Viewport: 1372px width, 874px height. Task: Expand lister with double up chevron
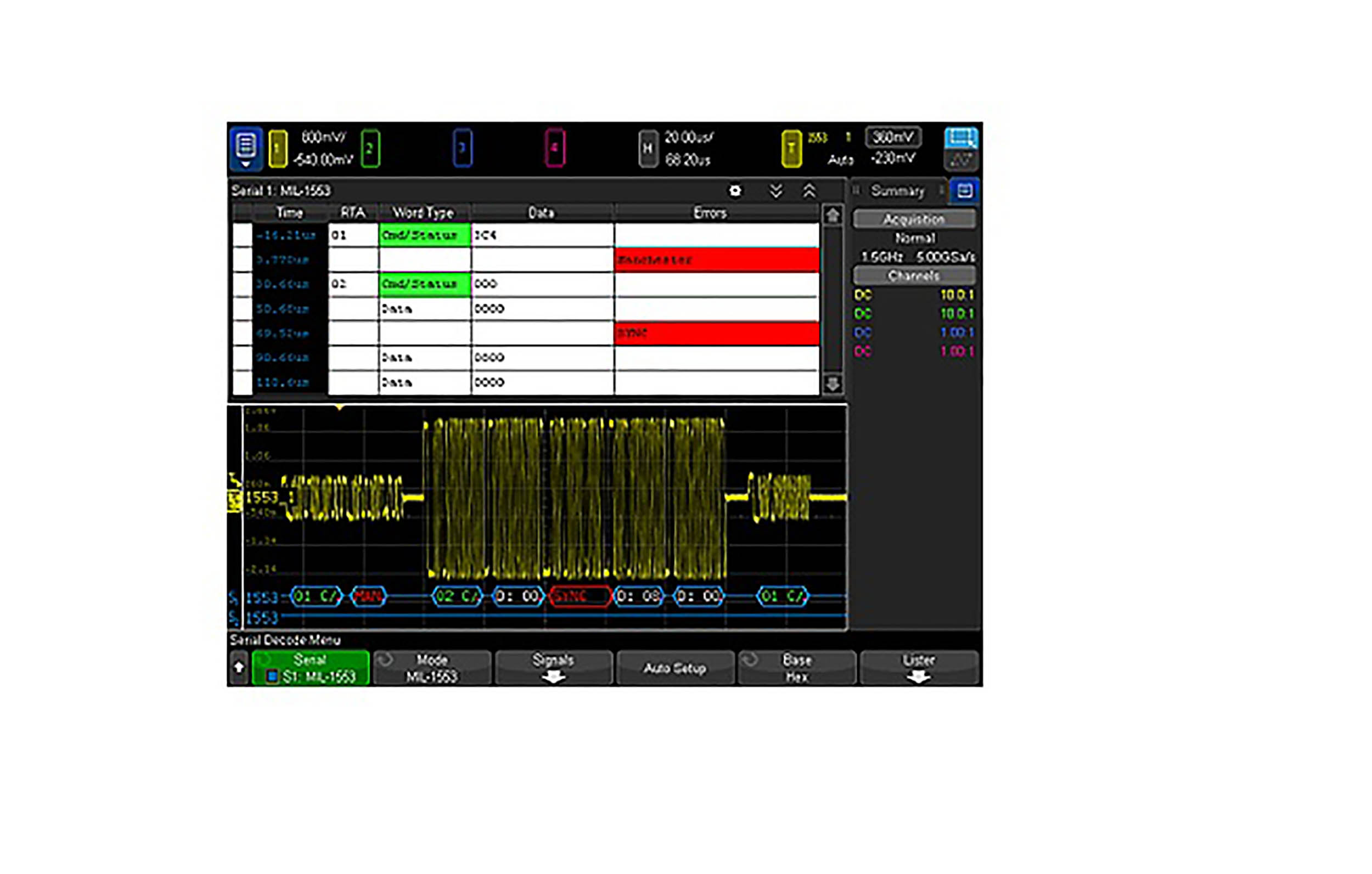pyautogui.click(x=809, y=190)
